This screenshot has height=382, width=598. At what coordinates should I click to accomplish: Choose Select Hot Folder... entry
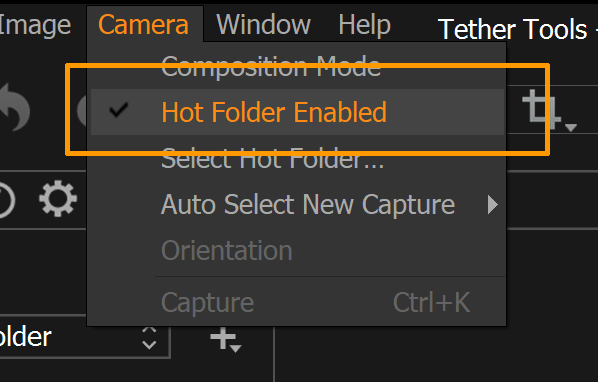pos(272,158)
